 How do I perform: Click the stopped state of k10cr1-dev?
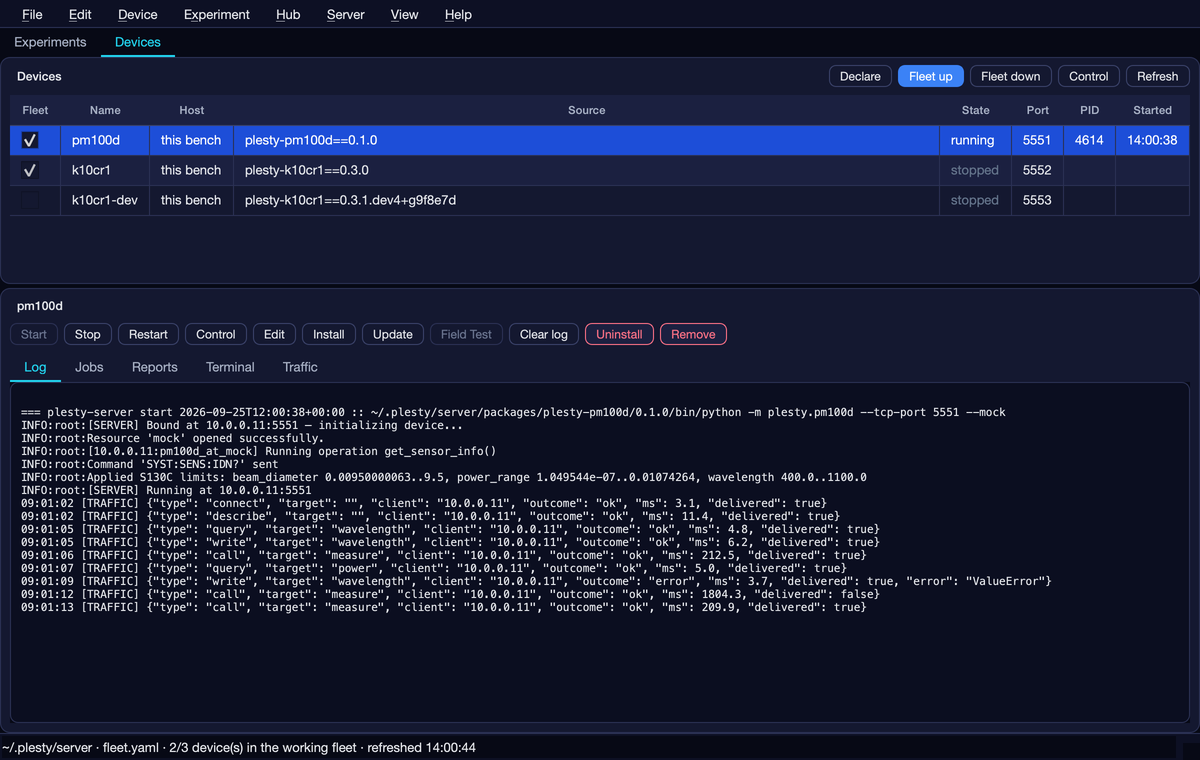[975, 200]
